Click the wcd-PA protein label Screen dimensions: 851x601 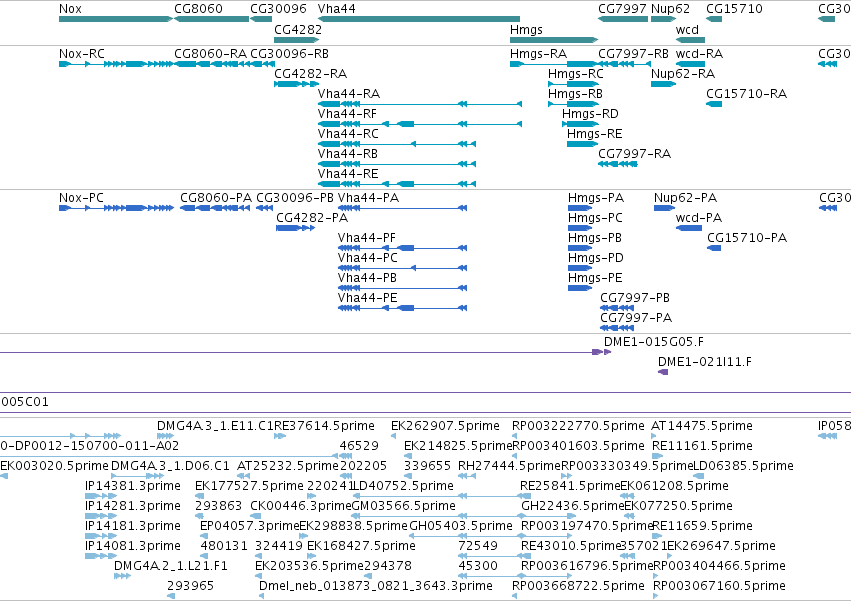coord(699,218)
